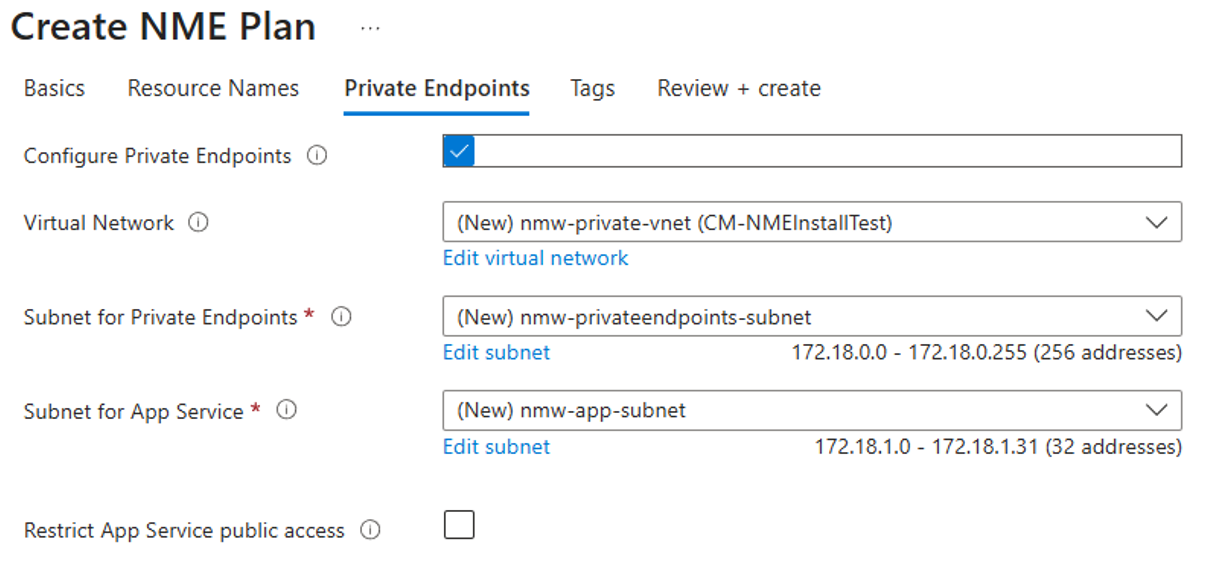Click the info icon next to Configure Private Endpoints
The width and height of the screenshot is (1214, 582).
(317, 155)
